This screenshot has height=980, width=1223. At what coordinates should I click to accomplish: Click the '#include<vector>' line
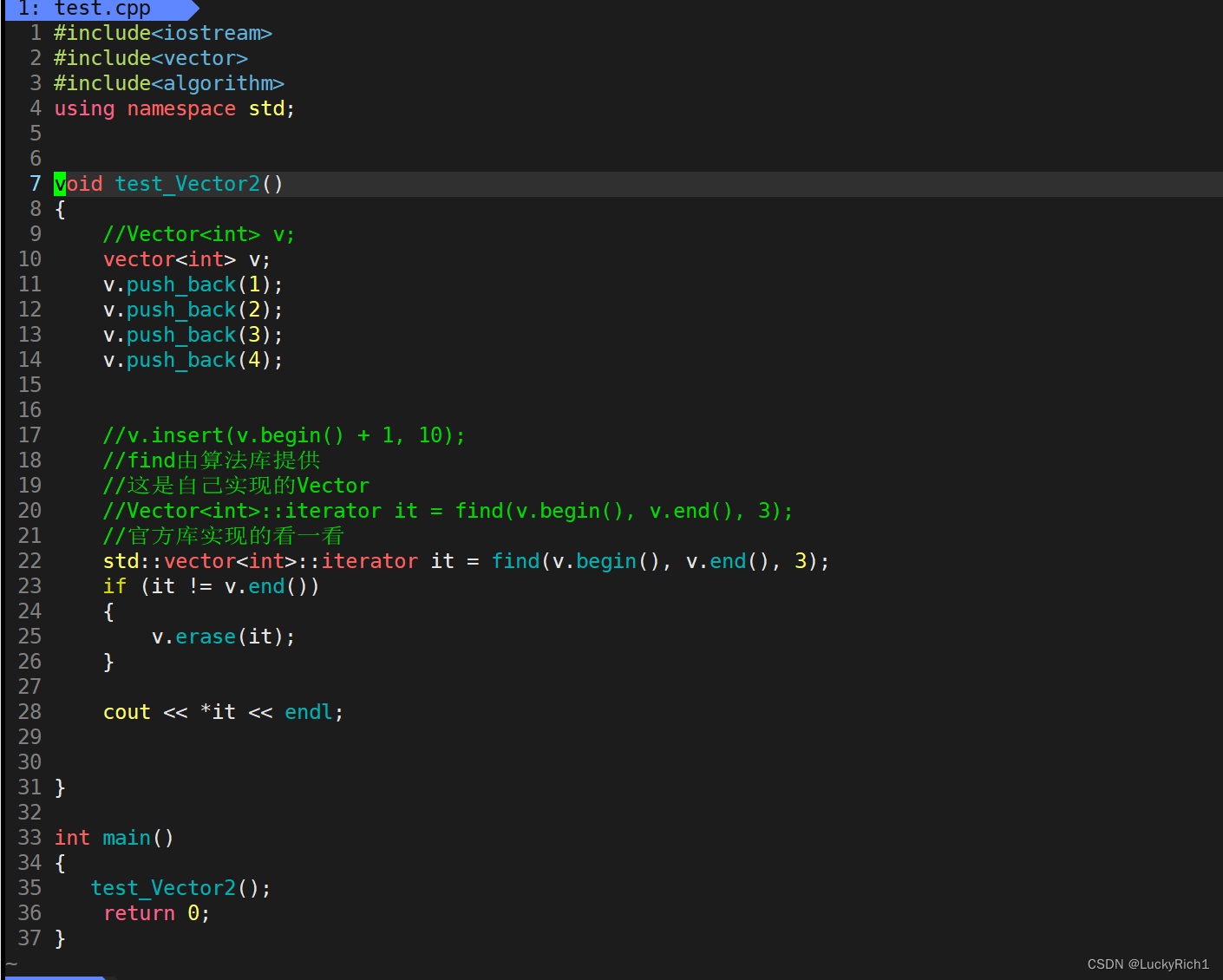point(151,58)
